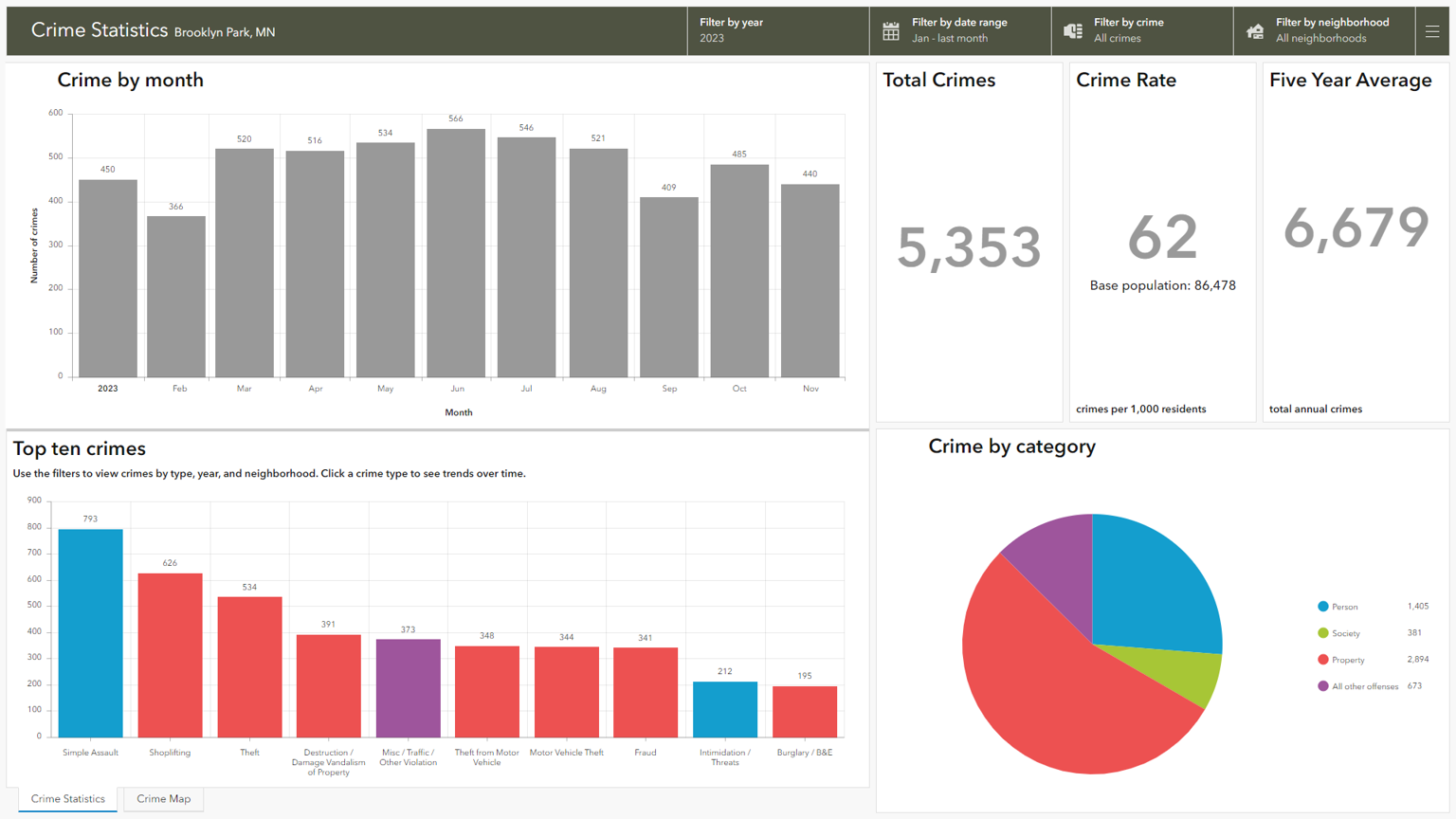This screenshot has height=819, width=1456.
Task: Click the Total Crimes value 5,353
Action: click(969, 247)
